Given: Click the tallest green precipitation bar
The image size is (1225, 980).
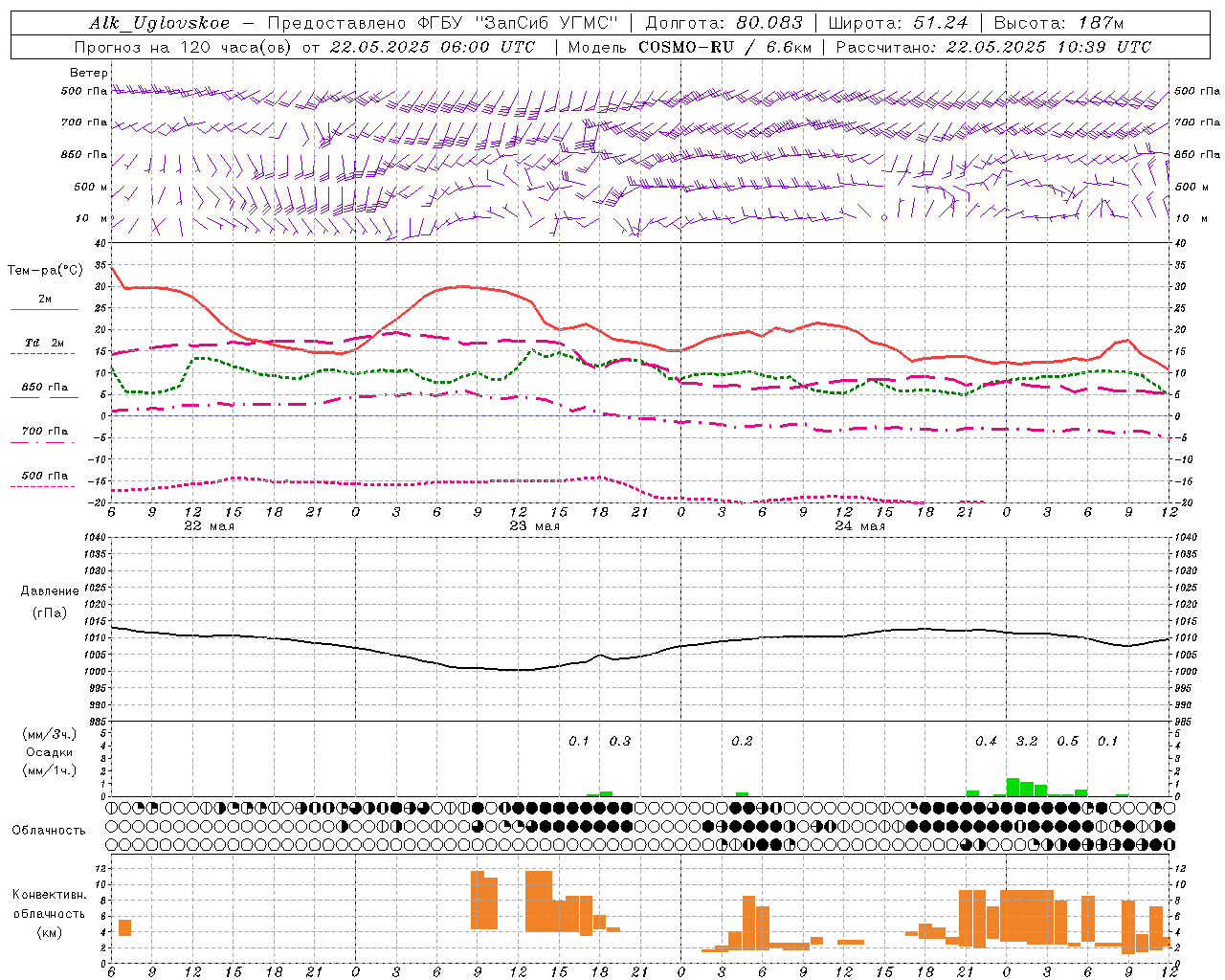Looking at the screenshot, I should click(1013, 787).
